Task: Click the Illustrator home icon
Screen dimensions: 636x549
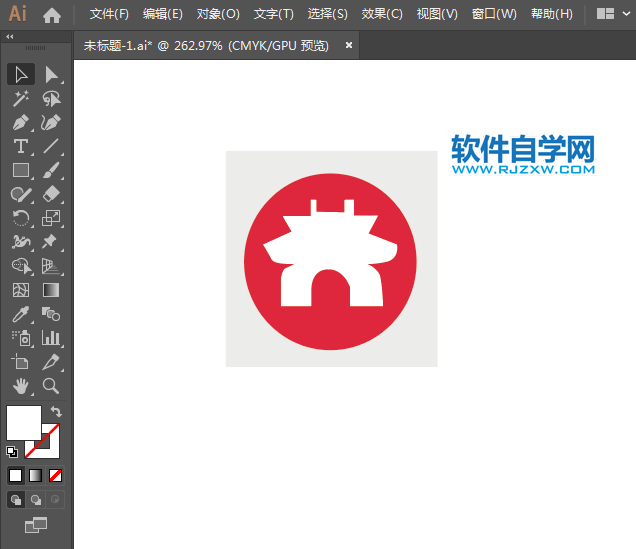Action: pyautogui.click(x=52, y=16)
